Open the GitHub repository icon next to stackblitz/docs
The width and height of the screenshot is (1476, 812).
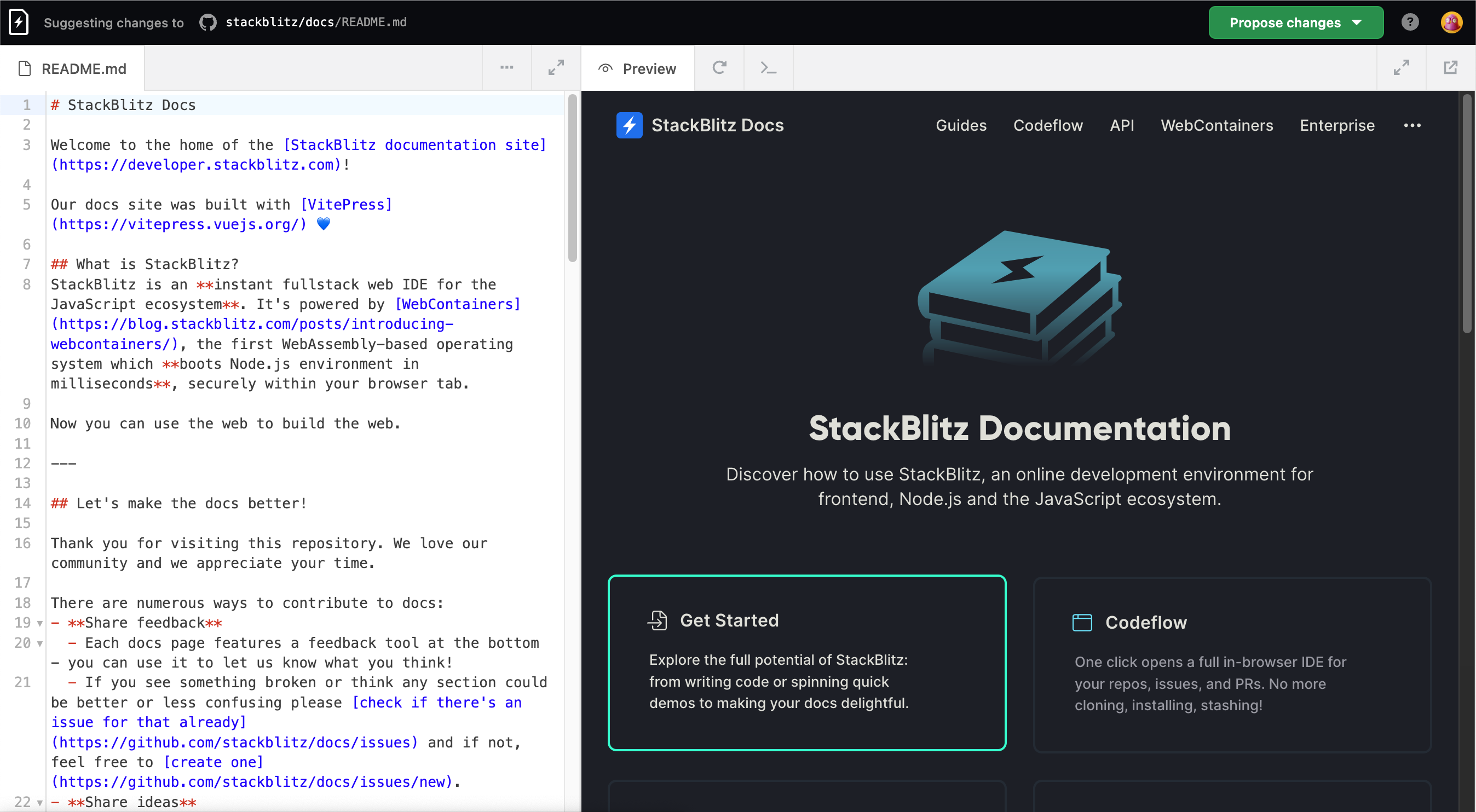[x=207, y=22]
